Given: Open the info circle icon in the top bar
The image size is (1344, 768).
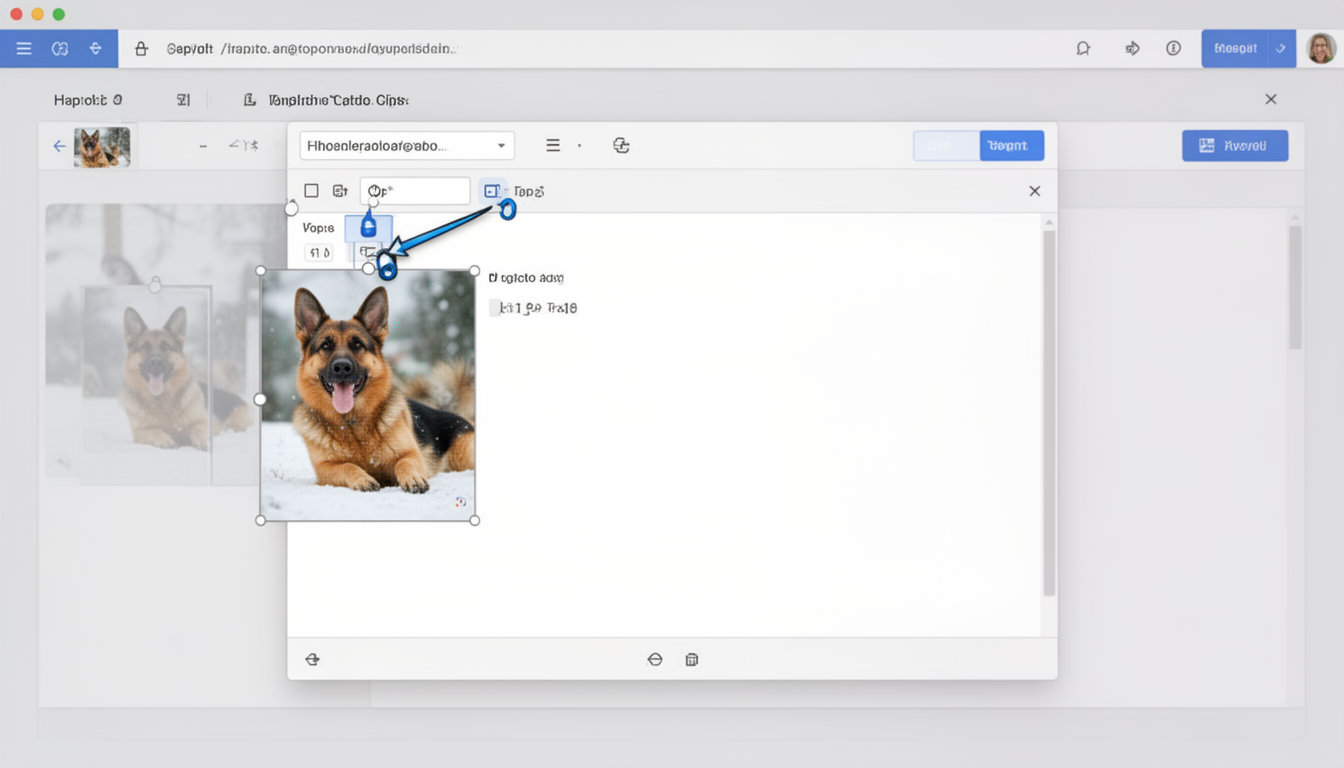Looking at the screenshot, I should (x=1174, y=48).
